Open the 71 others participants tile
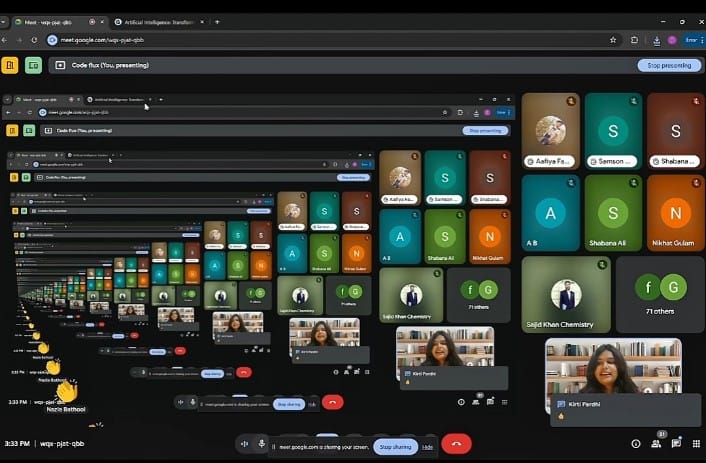Viewport: 706px width, 463px height. click(660, 295)
